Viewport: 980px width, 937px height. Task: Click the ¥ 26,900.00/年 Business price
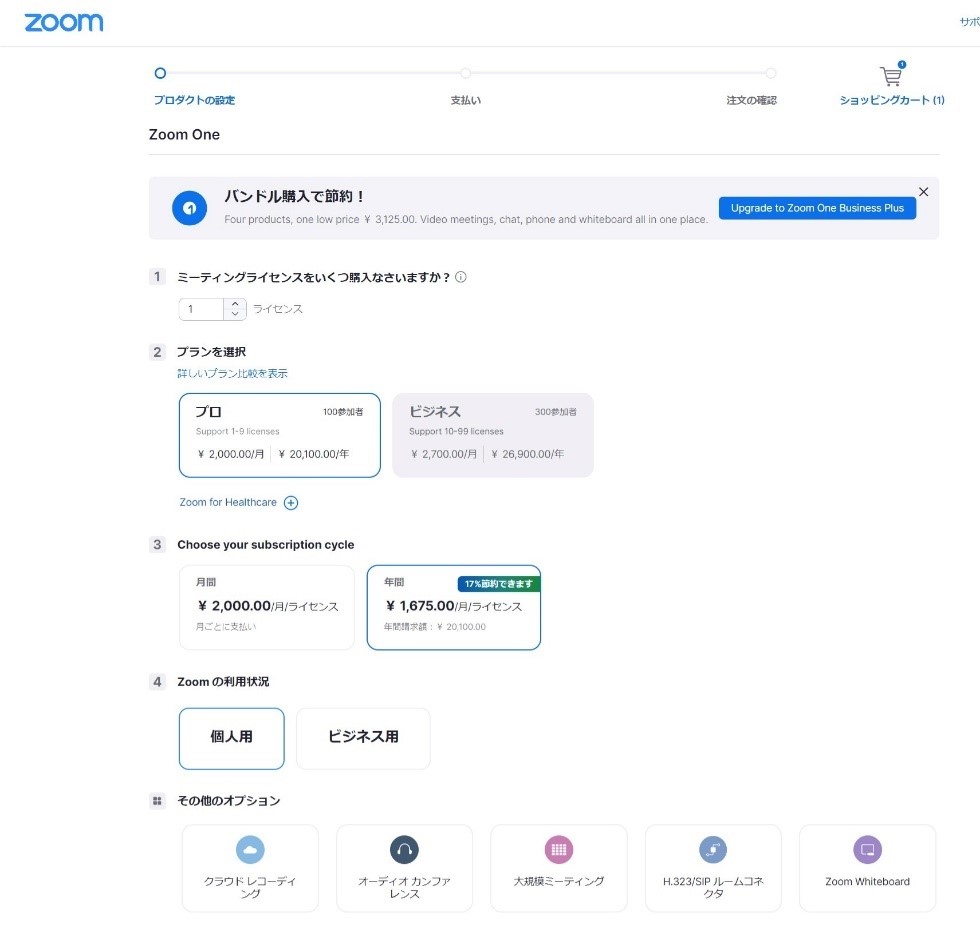[x=528, y=454]
